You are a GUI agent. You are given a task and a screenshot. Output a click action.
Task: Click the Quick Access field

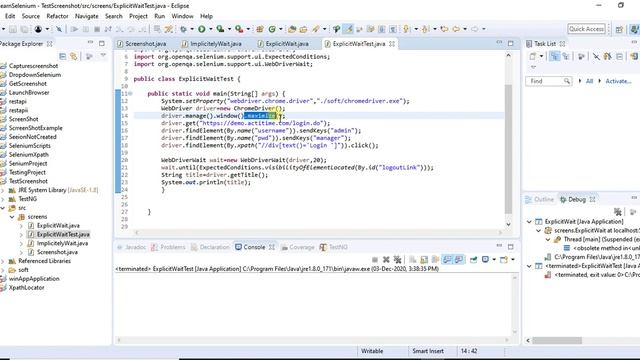pos(586,29)
